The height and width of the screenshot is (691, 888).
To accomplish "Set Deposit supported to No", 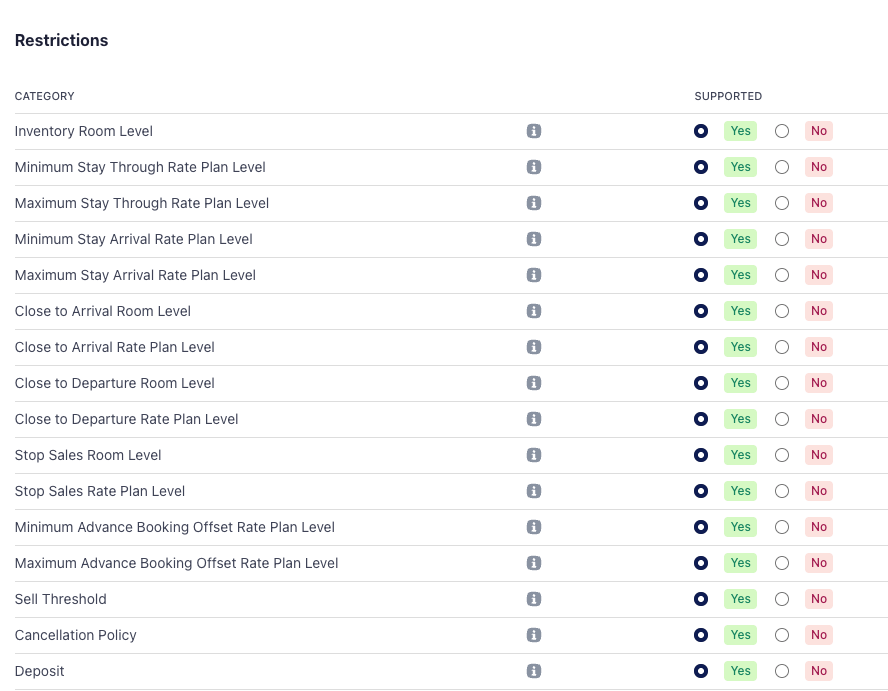I will click(x=782, y=671).
